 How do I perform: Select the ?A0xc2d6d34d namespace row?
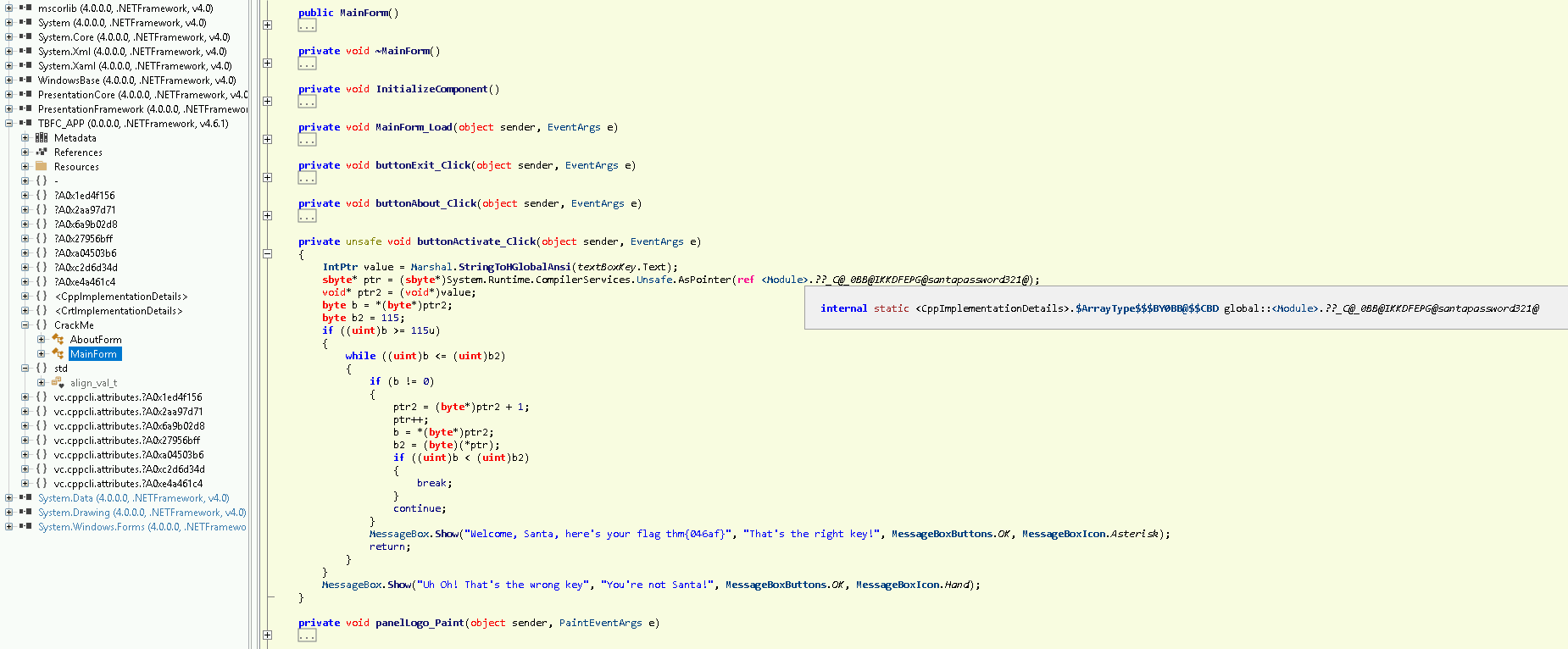coord(85,268)
